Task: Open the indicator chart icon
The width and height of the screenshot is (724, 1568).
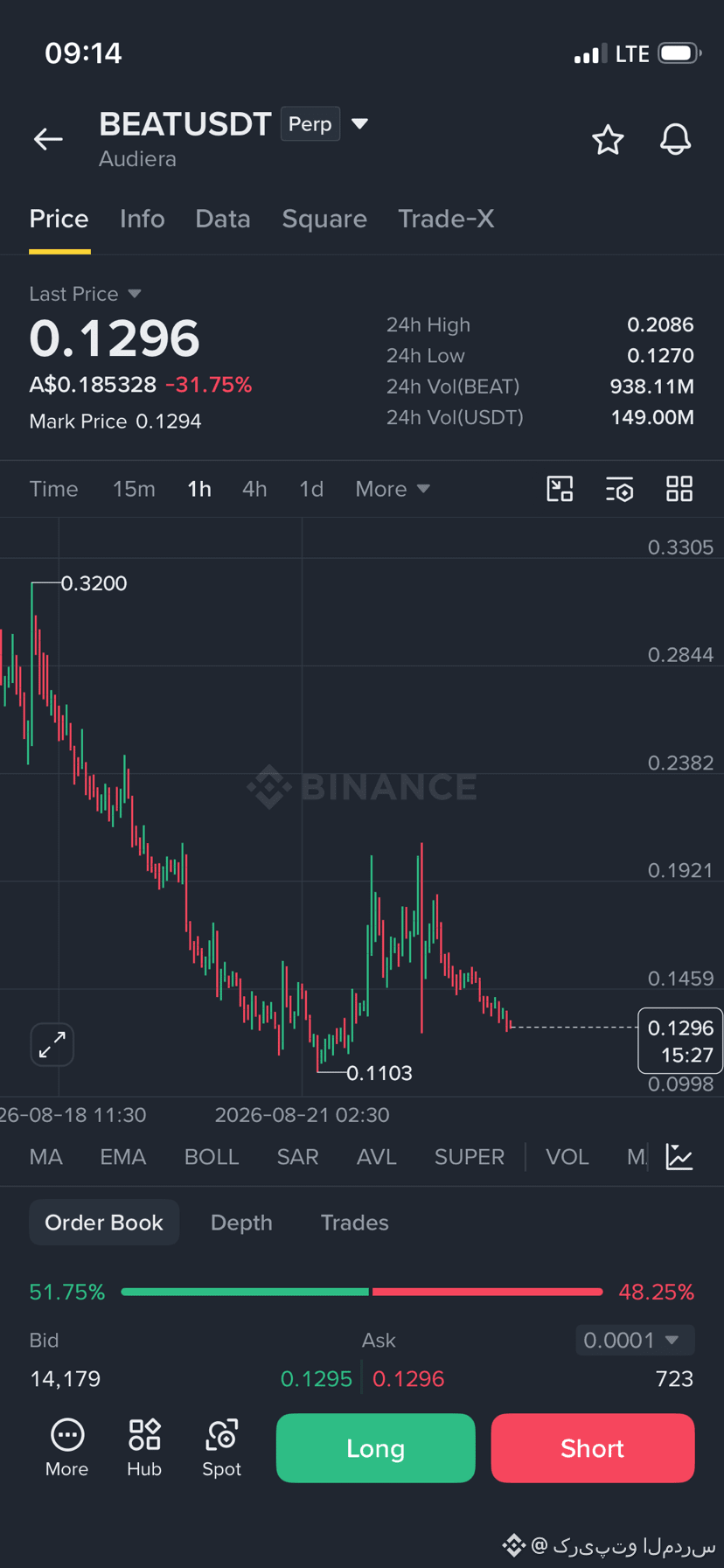Action: [x=679, y=1157]
